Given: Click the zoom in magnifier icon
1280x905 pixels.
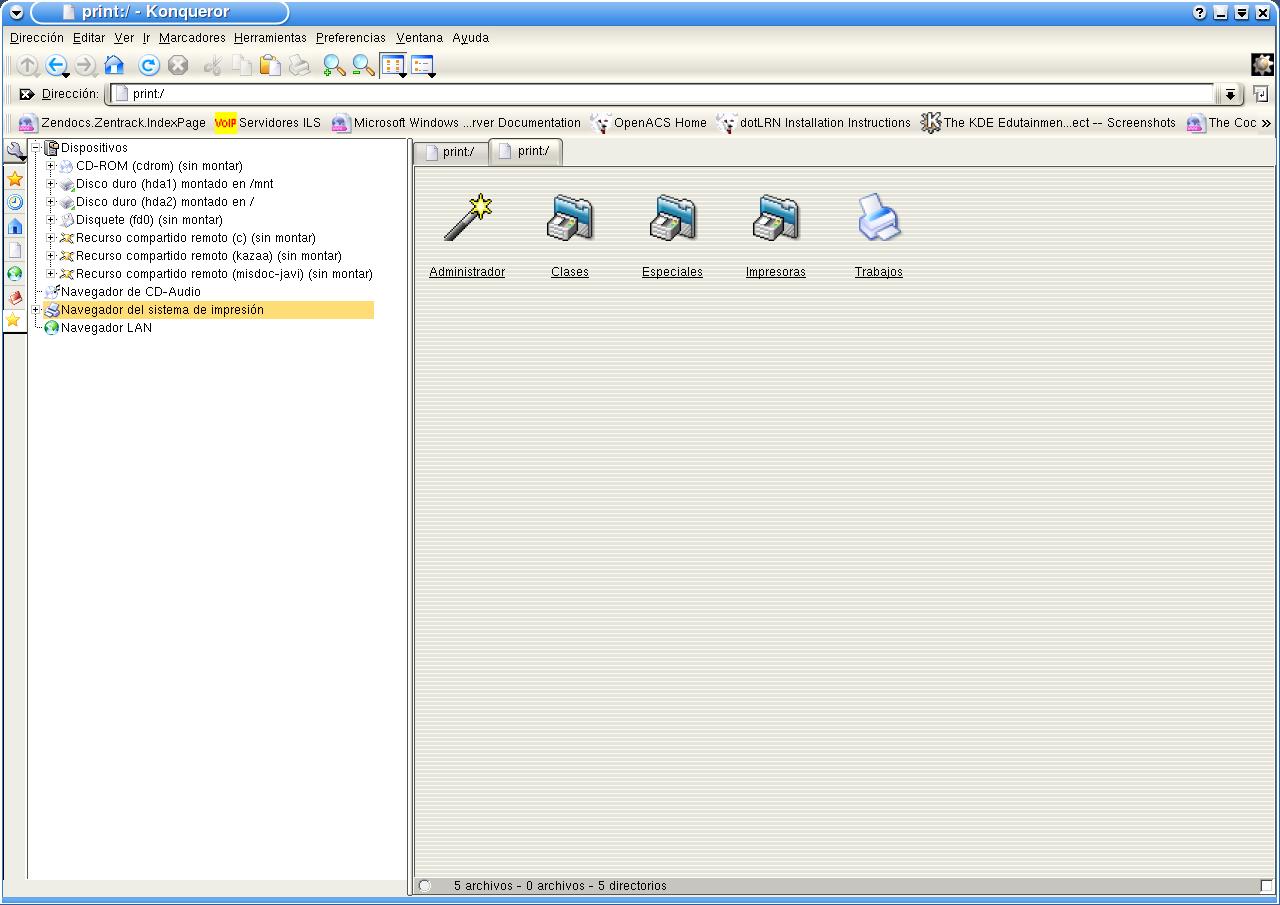Looking at the screenshot, I should coord(334,66).
